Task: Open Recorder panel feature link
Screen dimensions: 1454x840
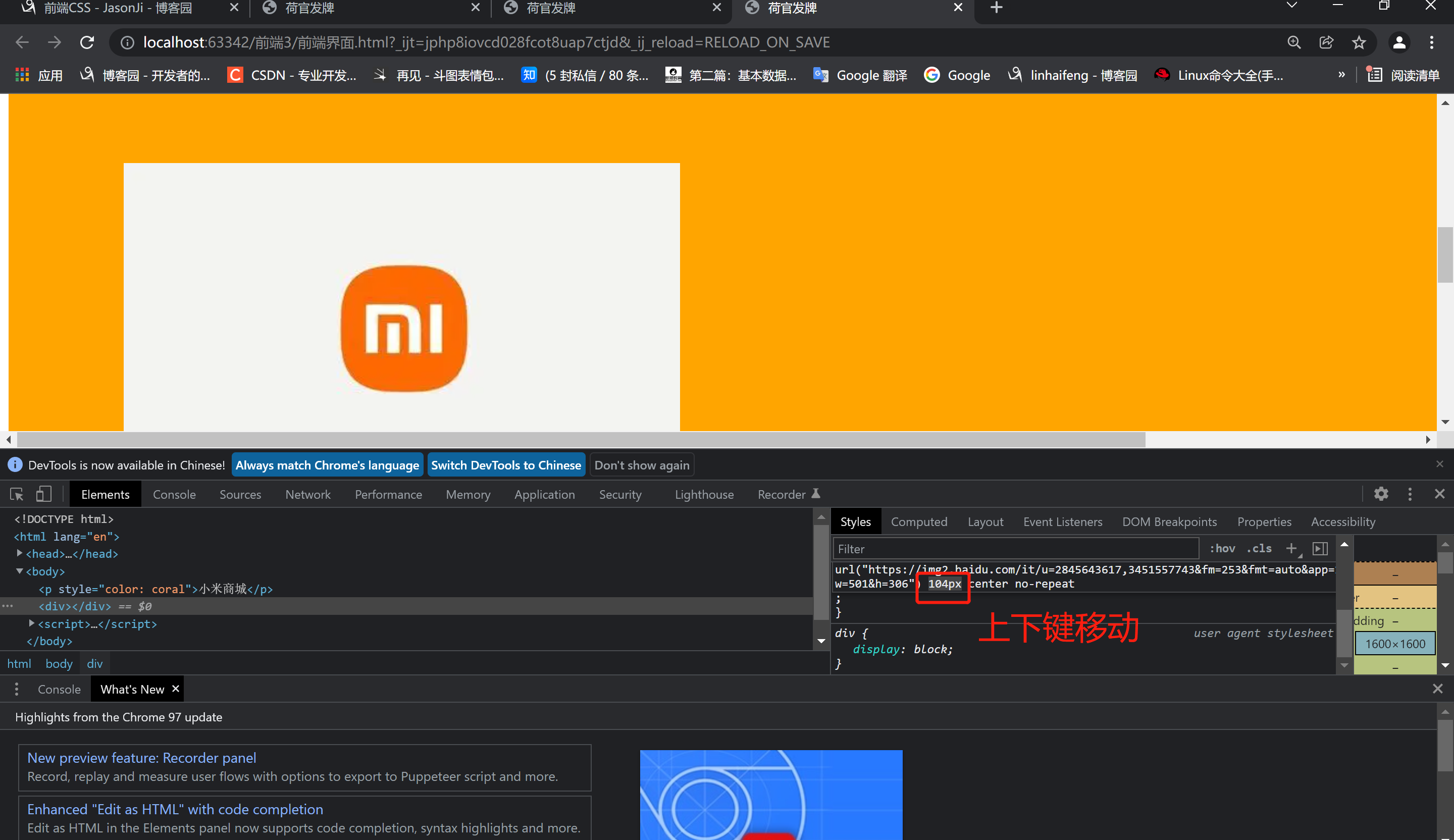Action: [141, 758]
